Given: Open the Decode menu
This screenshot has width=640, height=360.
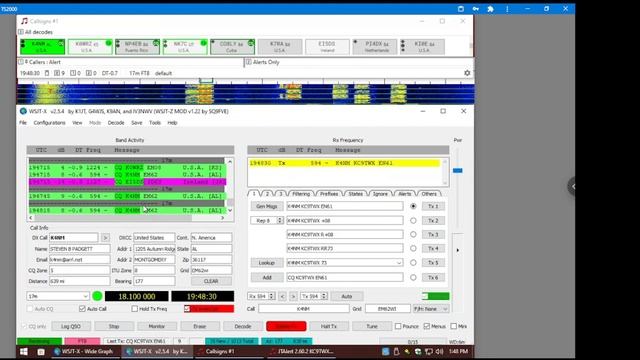Looking at the screenshot, I should click(x=116, y=122).
